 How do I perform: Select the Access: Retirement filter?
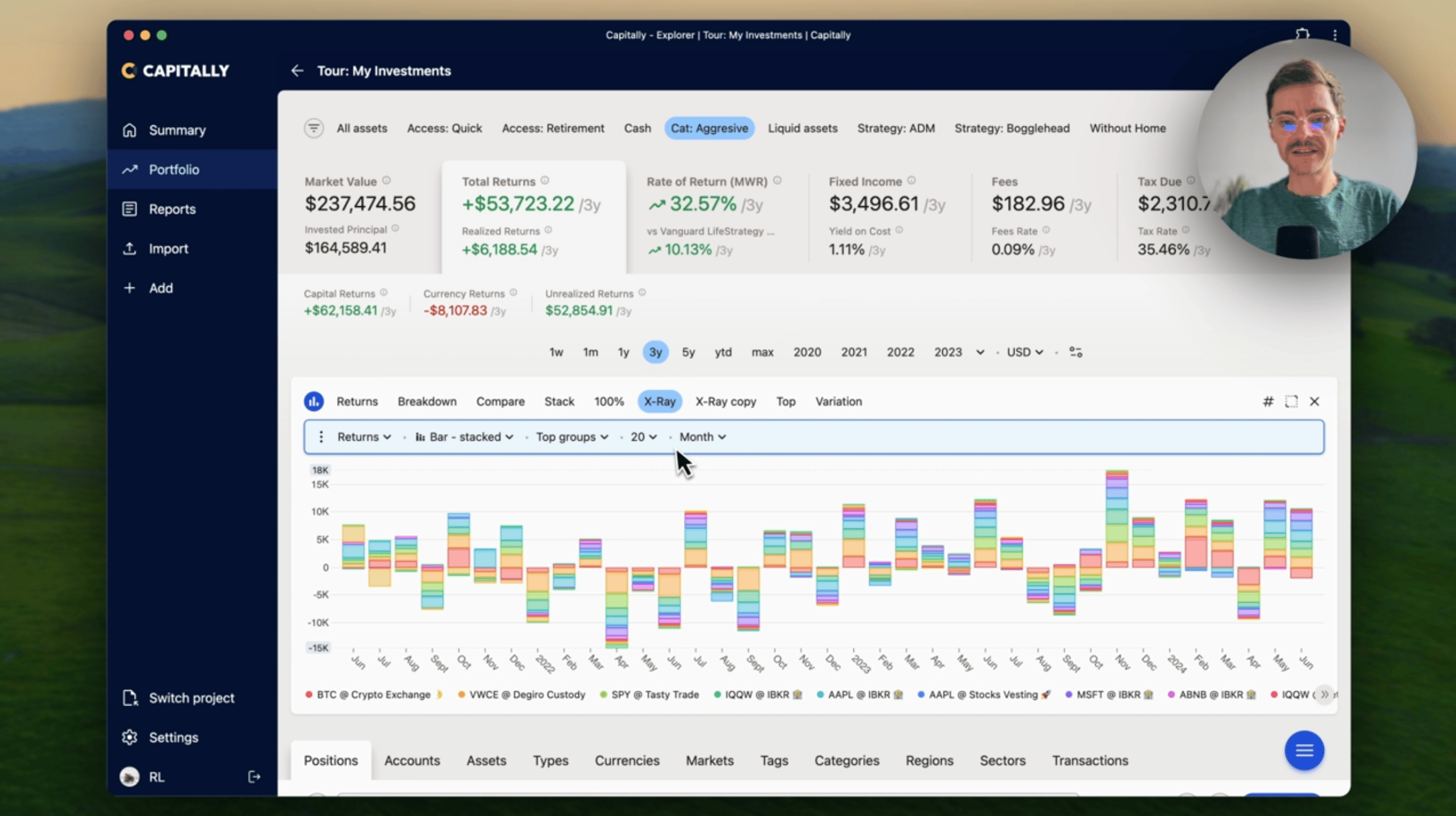(553, 128)
